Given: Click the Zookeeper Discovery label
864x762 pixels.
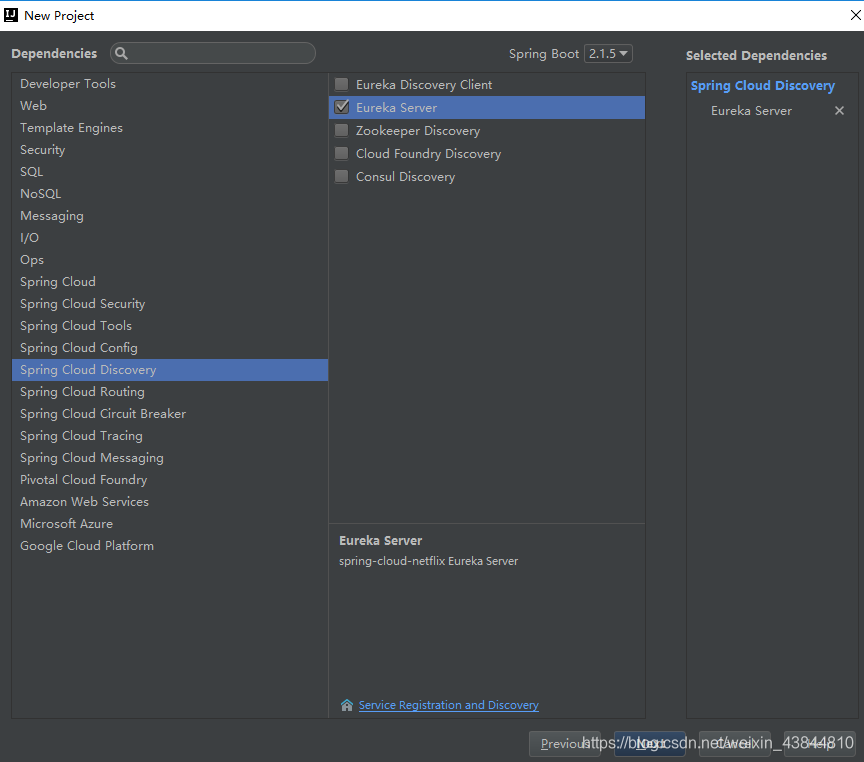Looking at the screenshot, I should (418, 131).
